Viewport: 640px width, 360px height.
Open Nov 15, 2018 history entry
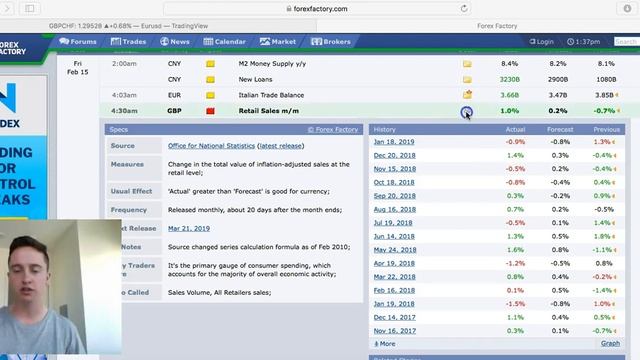click(x=395, y=169)
